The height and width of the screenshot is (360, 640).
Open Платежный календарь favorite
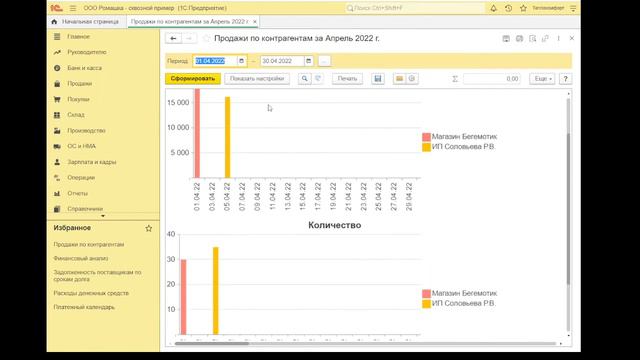pyautogui.click(x=84, y=307)
